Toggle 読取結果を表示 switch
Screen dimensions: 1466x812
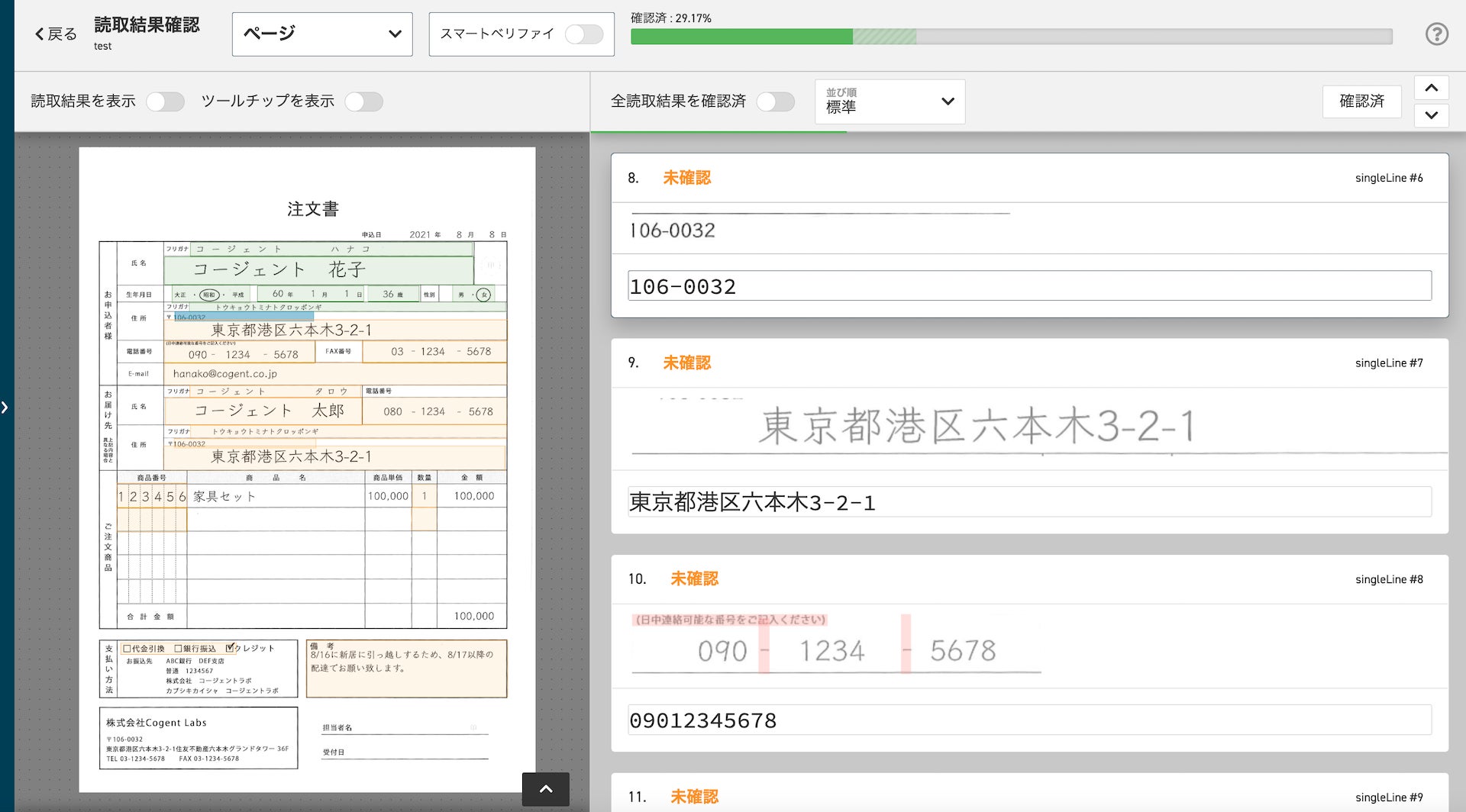166,101
